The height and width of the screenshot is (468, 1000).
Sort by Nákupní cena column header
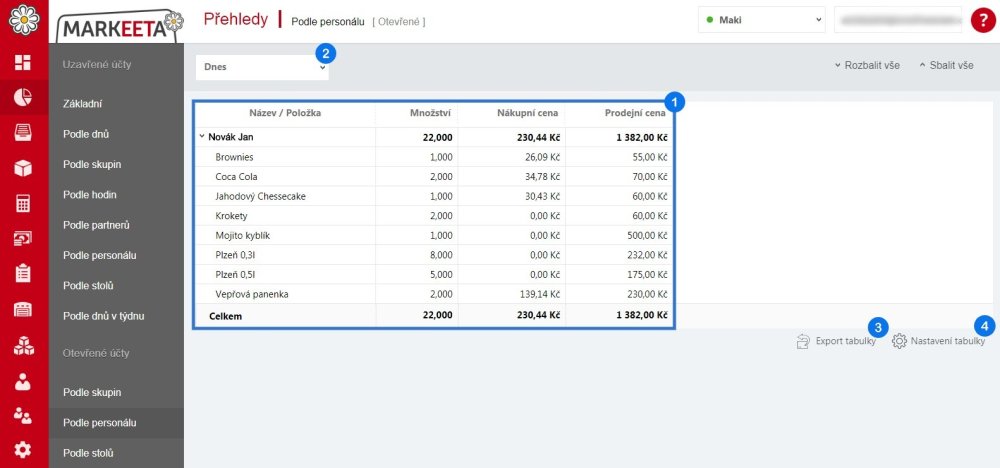click(x=528, y=113)
